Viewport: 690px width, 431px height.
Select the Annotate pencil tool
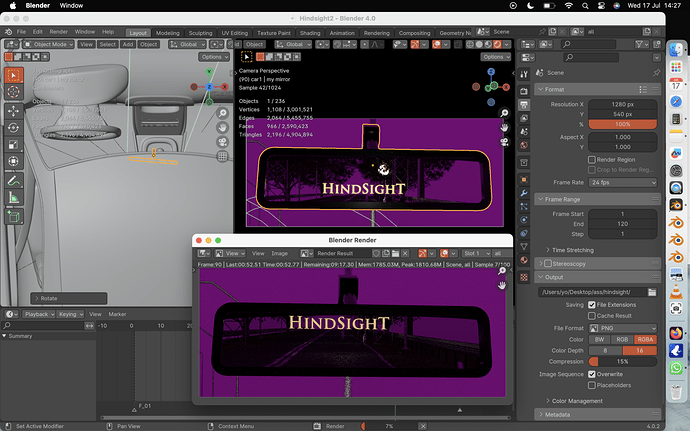(x=14, y=181)
